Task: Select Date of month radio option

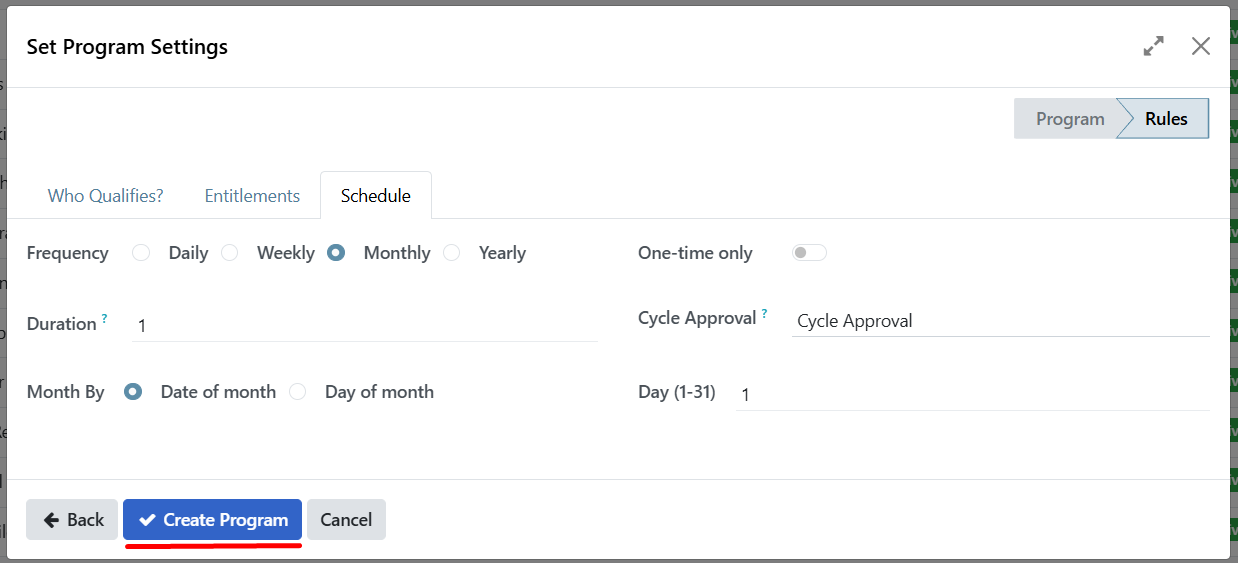Action: point(133,392)
